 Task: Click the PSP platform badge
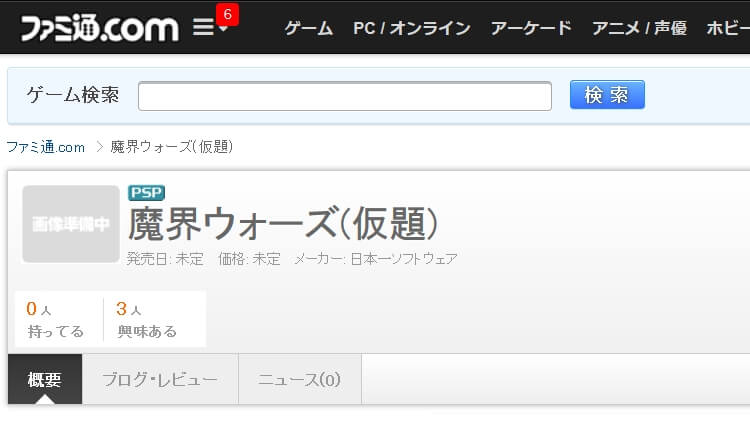[x=146, y=193]
